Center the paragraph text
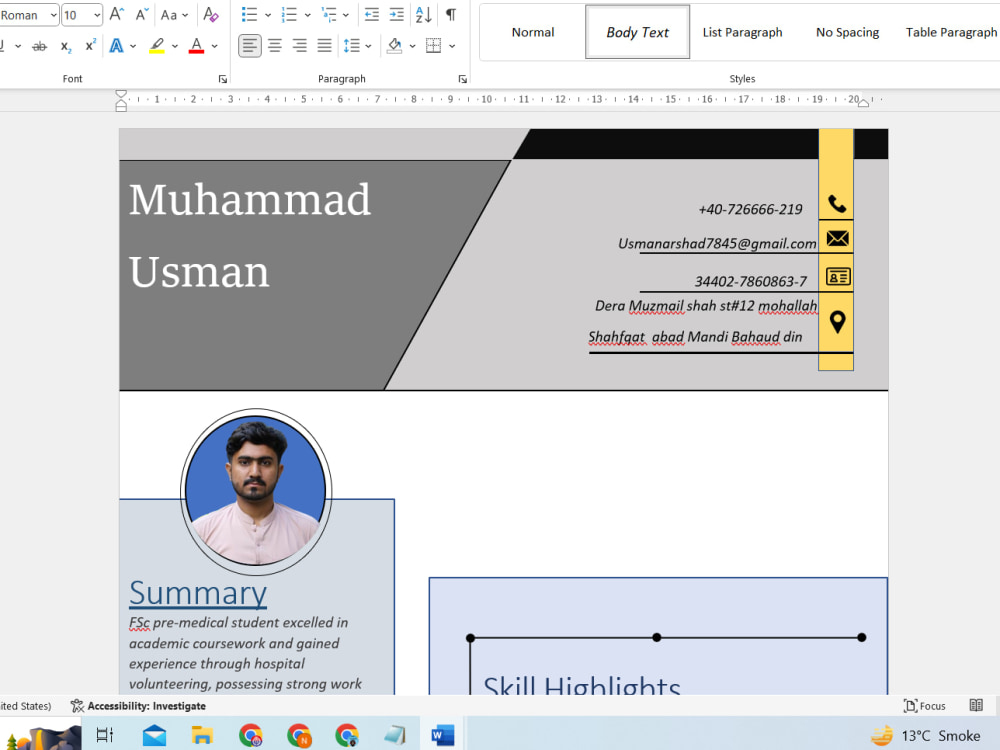 [275, 46]
